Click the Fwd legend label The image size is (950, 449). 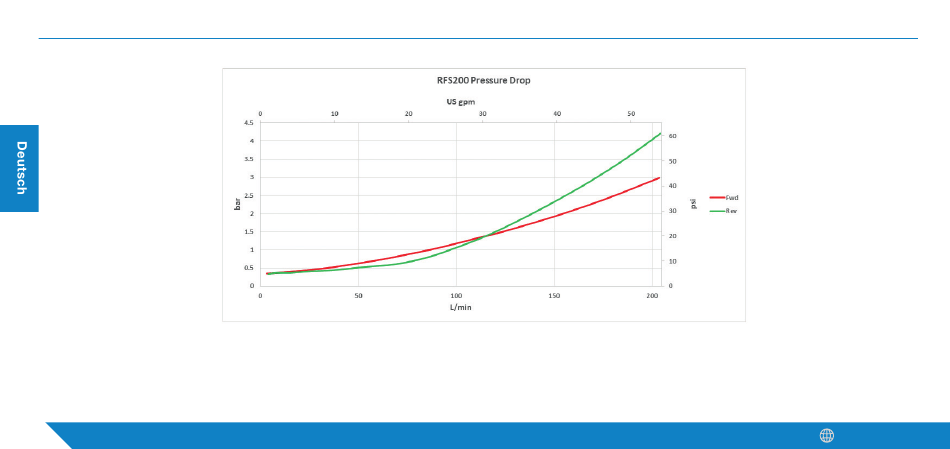click(732, 198)
